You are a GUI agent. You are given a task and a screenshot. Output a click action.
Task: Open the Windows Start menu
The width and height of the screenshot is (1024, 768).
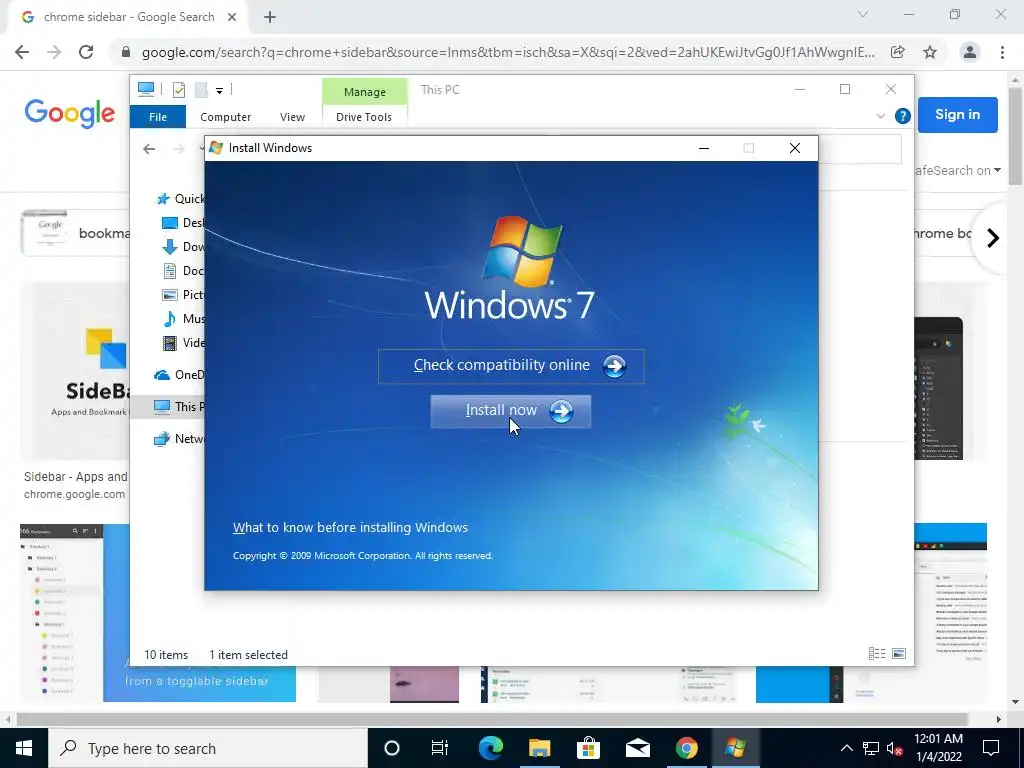pyautogui.click(x=24, y=748)
